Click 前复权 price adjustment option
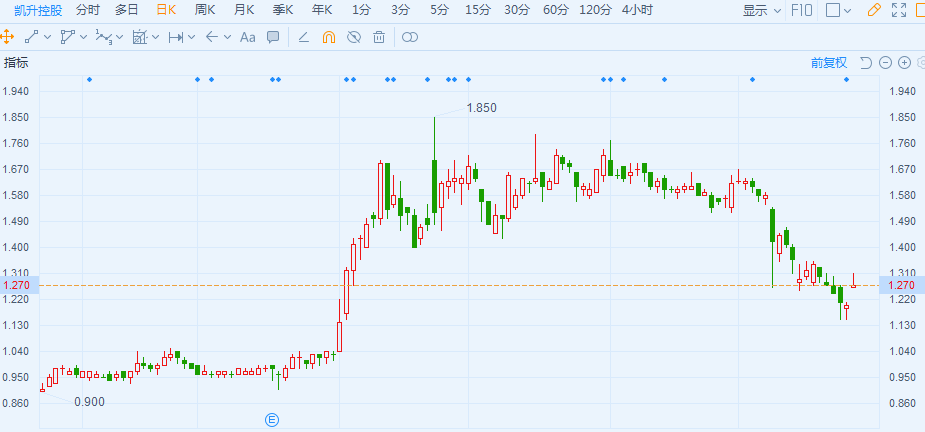 tap(829, 63)
